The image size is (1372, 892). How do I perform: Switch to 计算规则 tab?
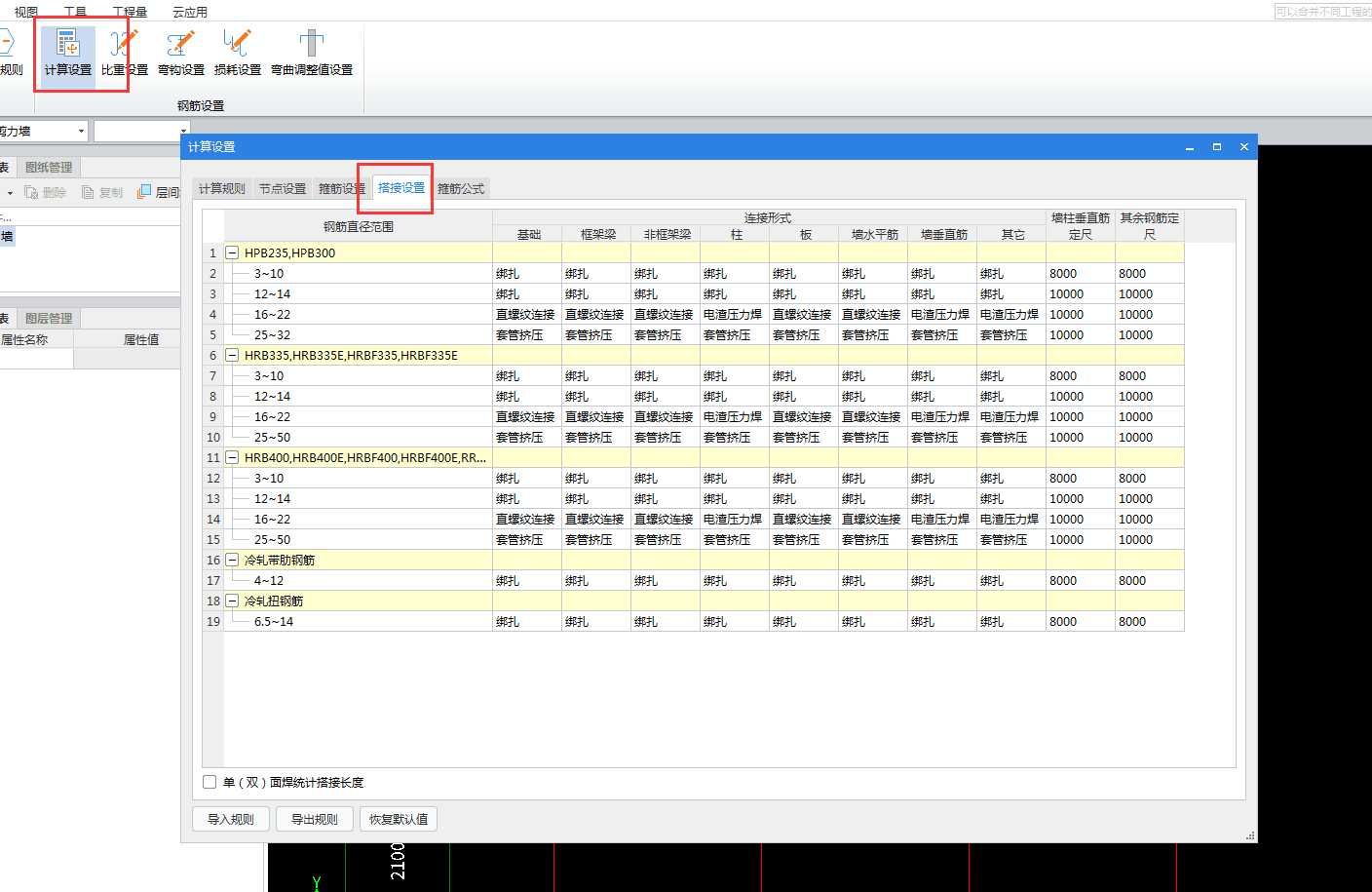[x=222, y=188]
